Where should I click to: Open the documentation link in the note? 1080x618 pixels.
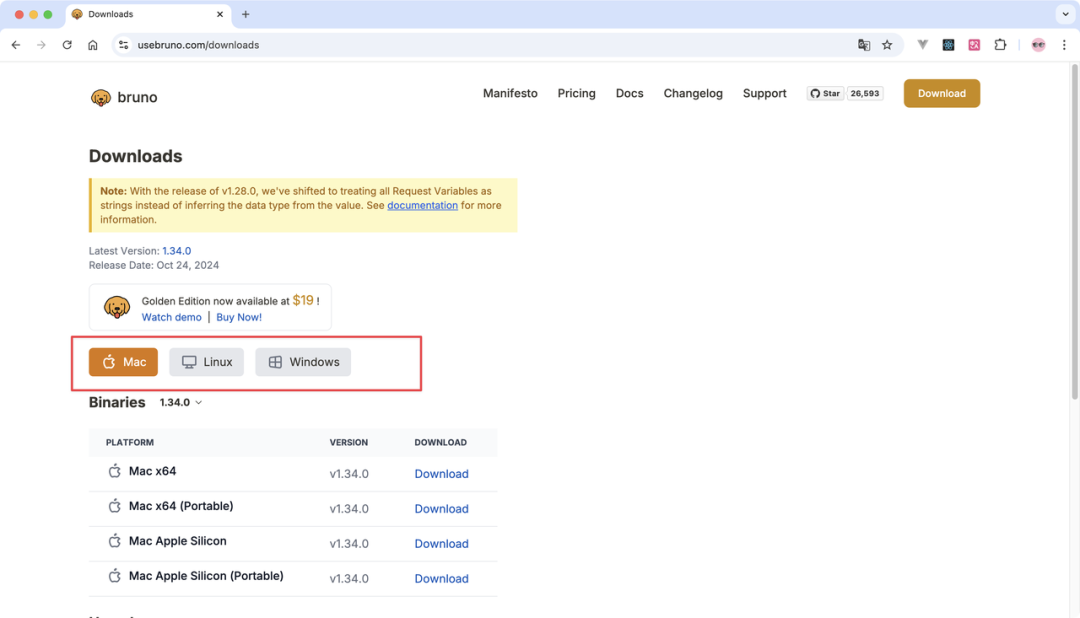[422, 205]
